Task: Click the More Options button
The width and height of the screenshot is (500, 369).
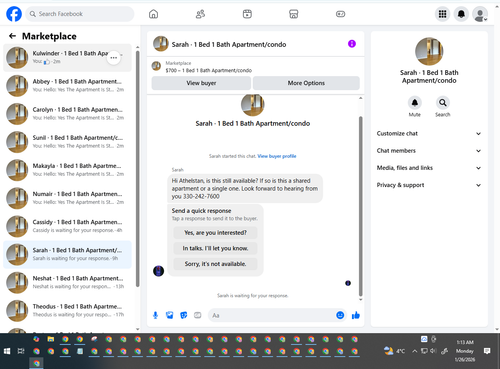Action: coord(306,83)
